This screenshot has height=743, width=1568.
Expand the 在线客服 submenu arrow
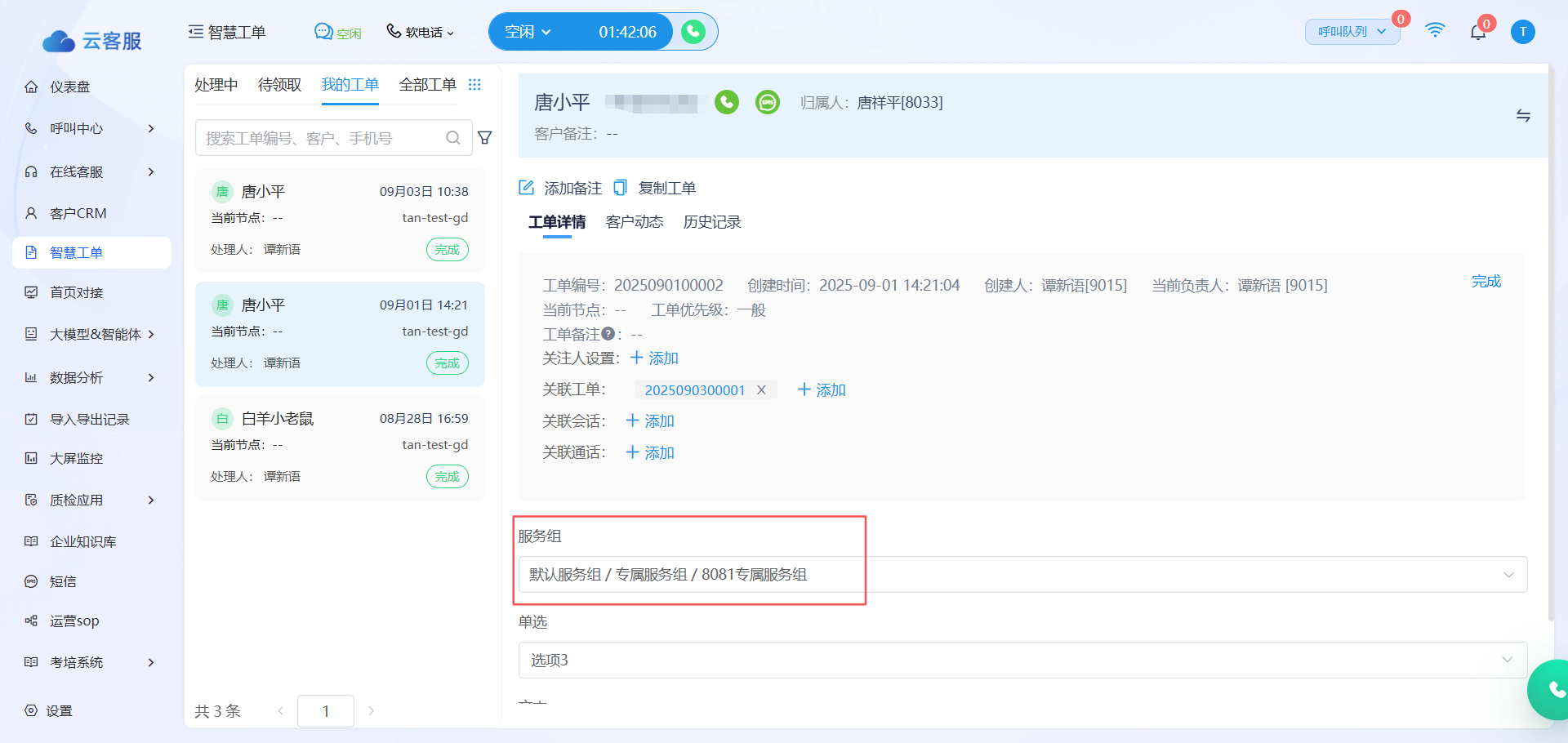pos(151,171)
